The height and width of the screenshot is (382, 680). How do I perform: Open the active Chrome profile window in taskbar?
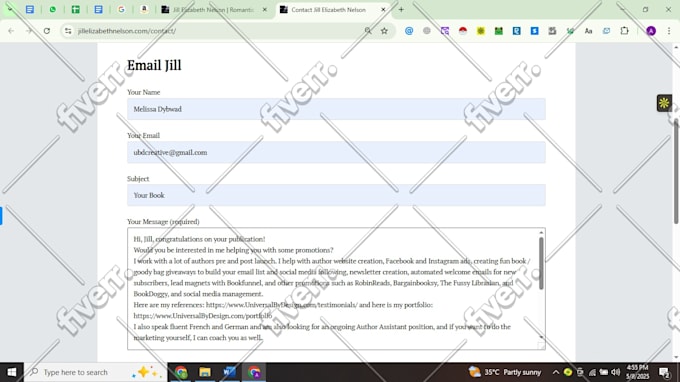coord(254,372)
